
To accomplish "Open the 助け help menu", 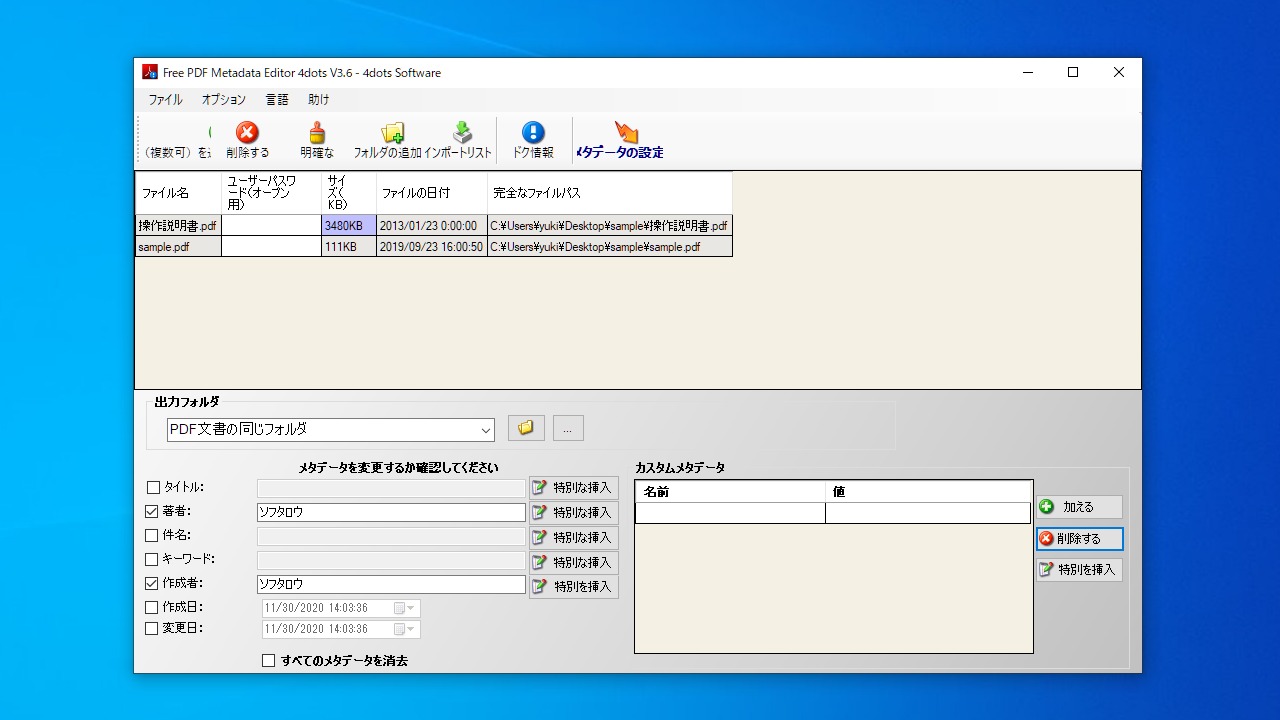I will coord(319,100).
